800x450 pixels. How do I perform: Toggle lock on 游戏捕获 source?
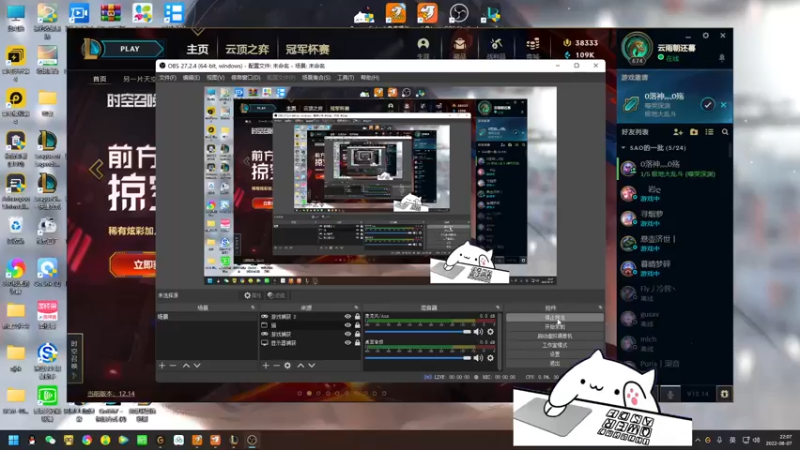pos(357,334)
